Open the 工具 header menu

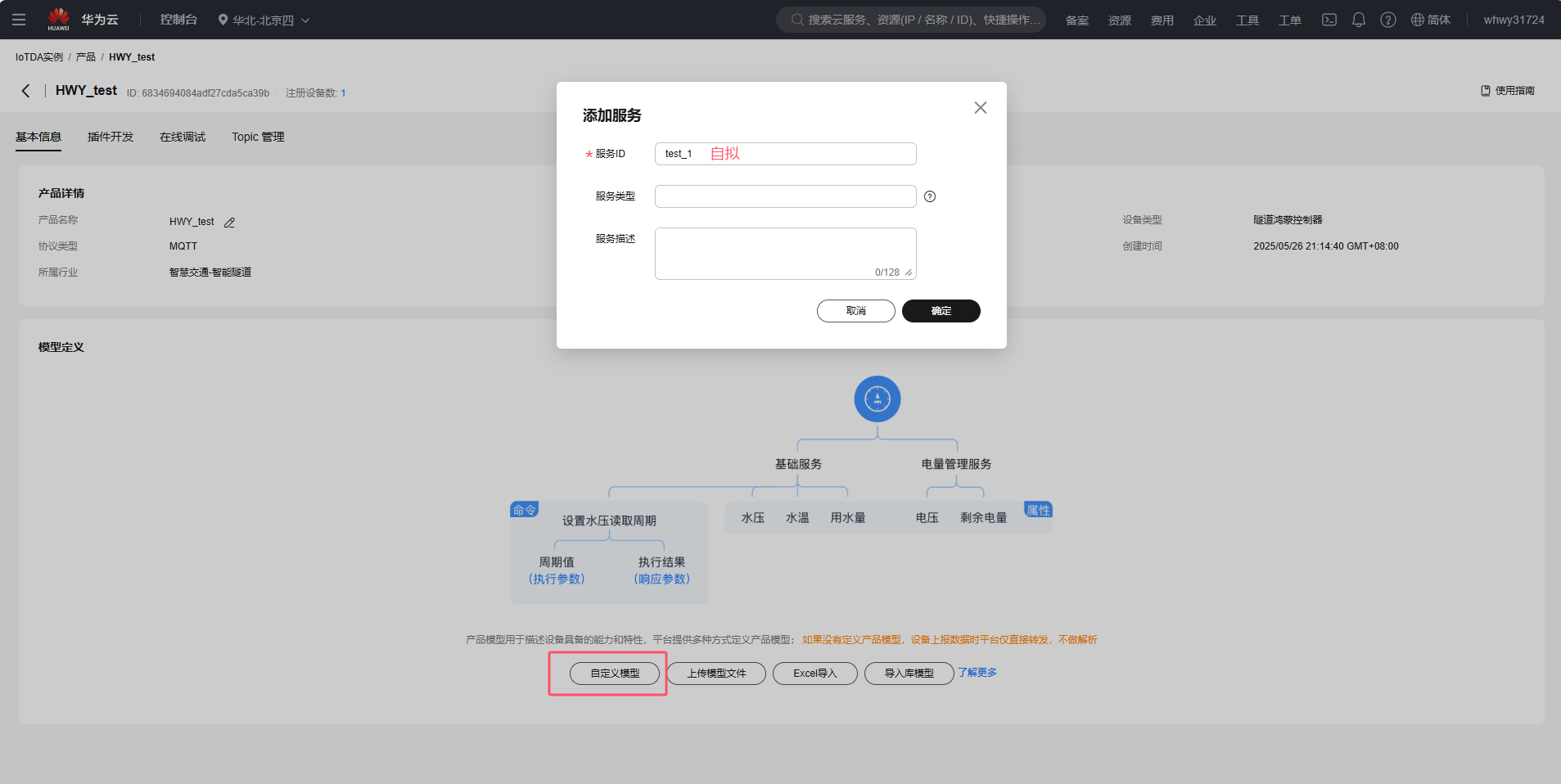tap(1247, 20)
